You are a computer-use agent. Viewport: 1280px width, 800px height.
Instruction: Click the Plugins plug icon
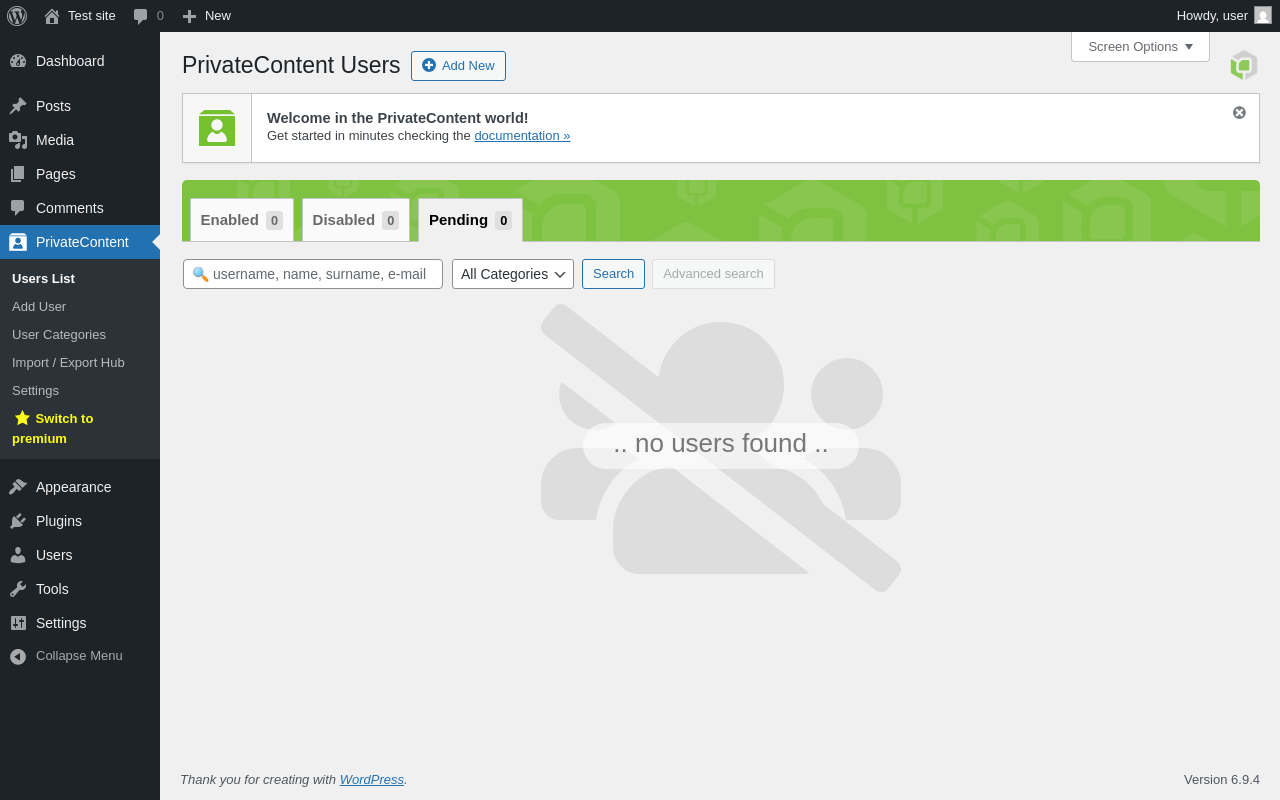point(18,521)
